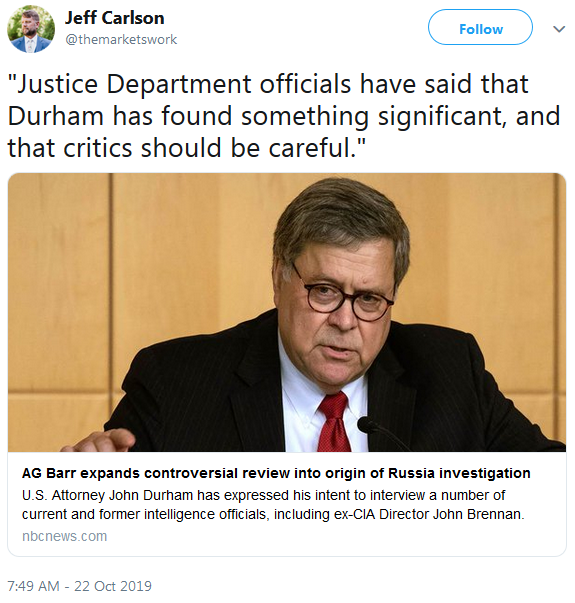Open Jeff Carlson's profile avatar
The height and width of the screenshot is (603, 575).
(31, 29)
